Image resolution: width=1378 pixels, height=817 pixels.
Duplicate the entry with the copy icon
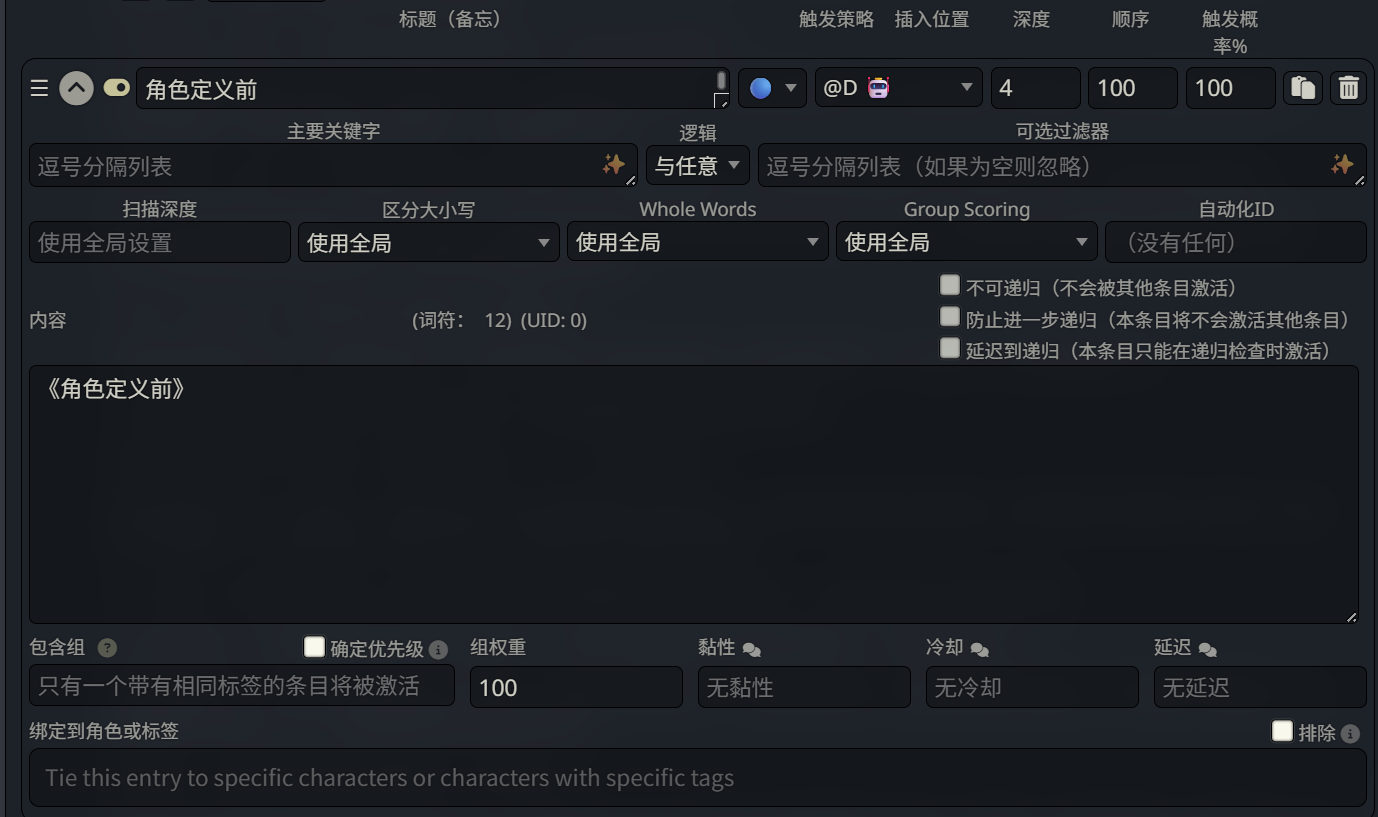coord(1302,87)
